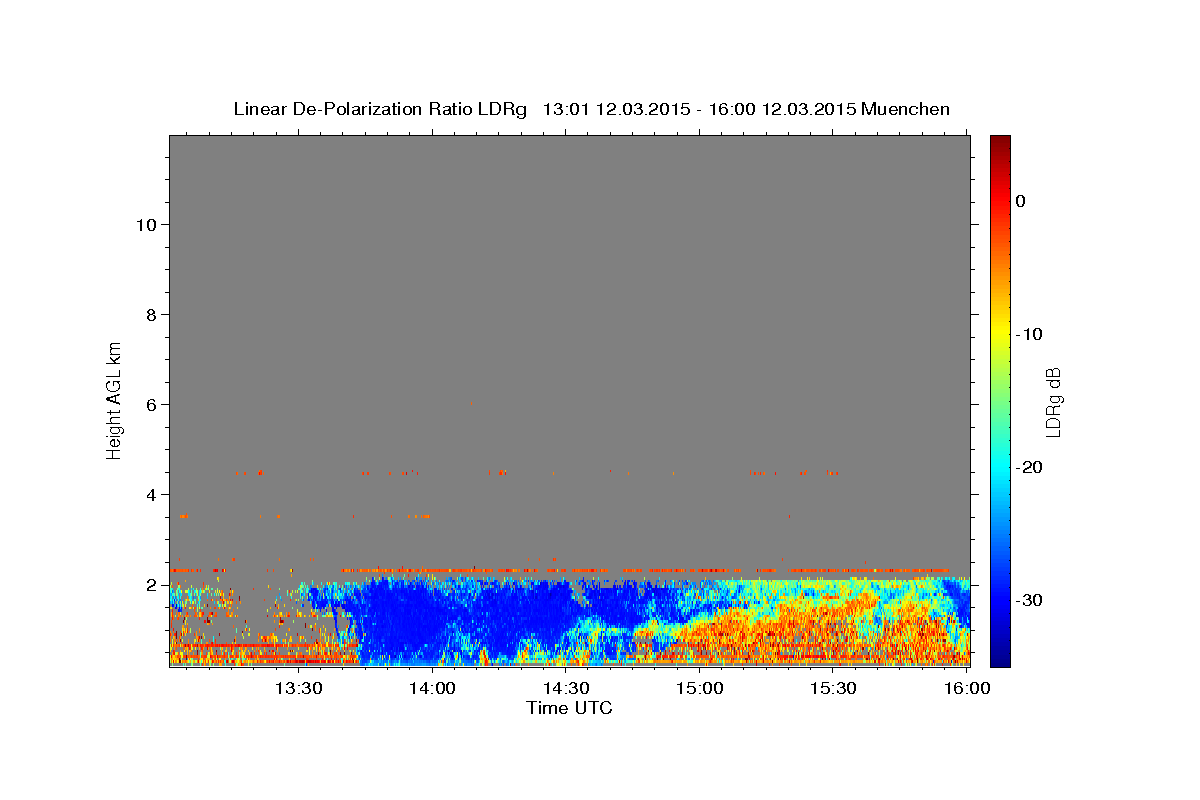Viewport: 1200px width, 800px height.
Task: Click the green section of the colorbar
Action: [999, 400]
